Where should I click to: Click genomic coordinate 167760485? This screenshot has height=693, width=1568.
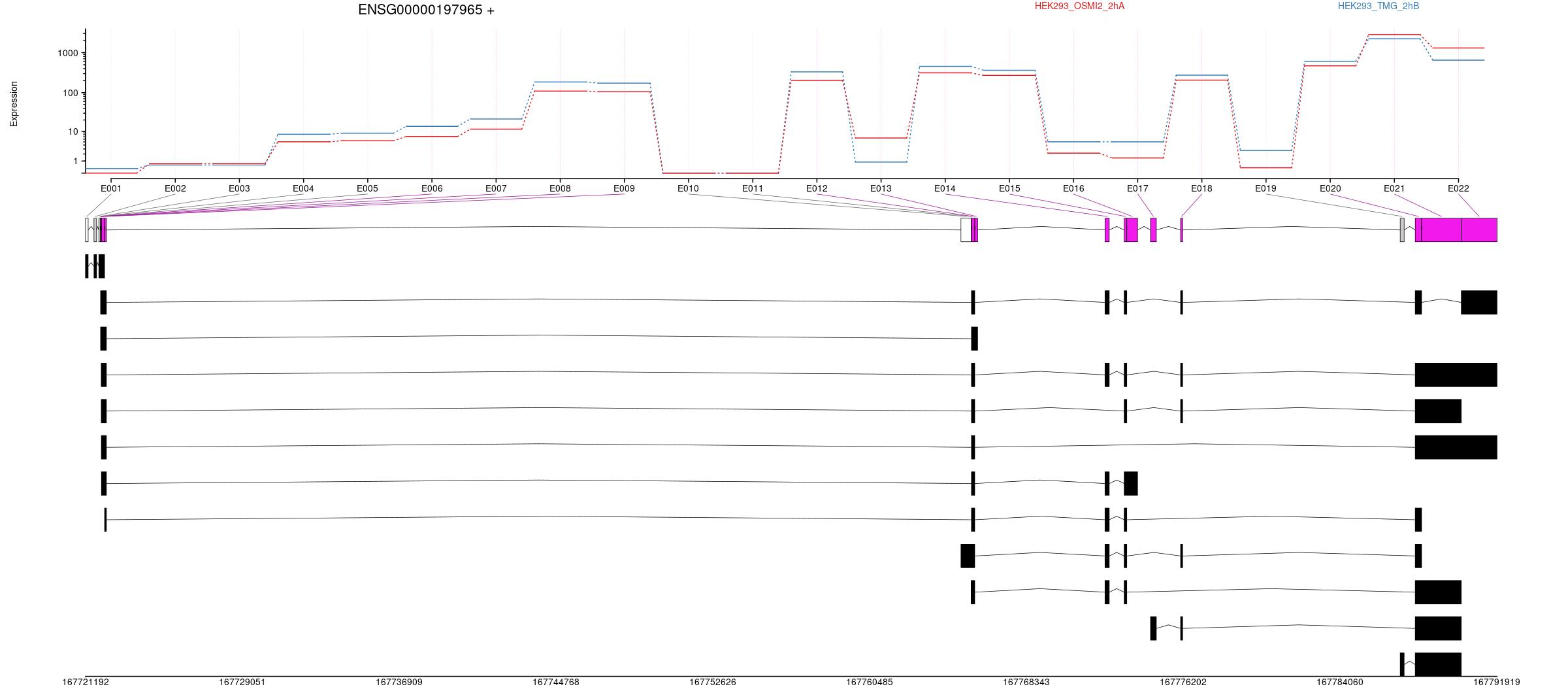pos(870,682)
